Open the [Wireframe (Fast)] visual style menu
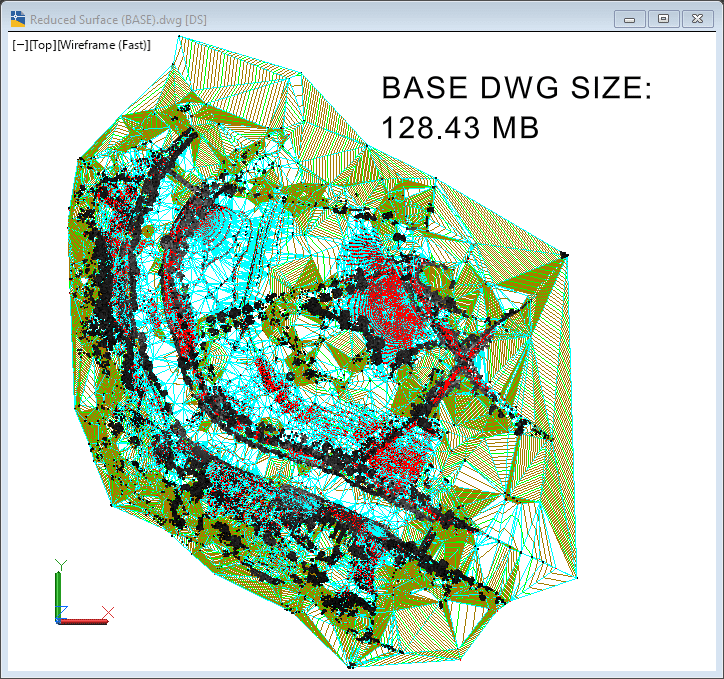Viewport: 724px width, 679px height. [104, 45]
